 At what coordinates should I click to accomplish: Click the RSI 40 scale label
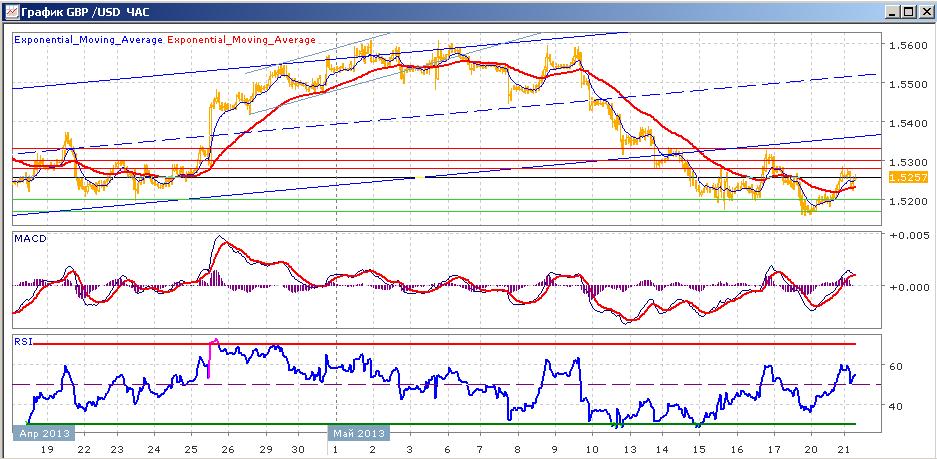(x=895, y=406)
